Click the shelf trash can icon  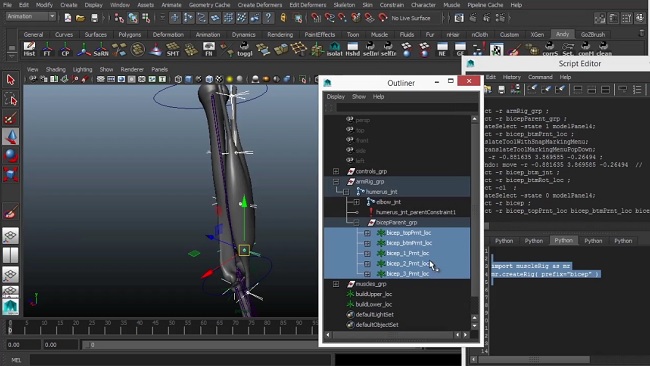point(642,33)
